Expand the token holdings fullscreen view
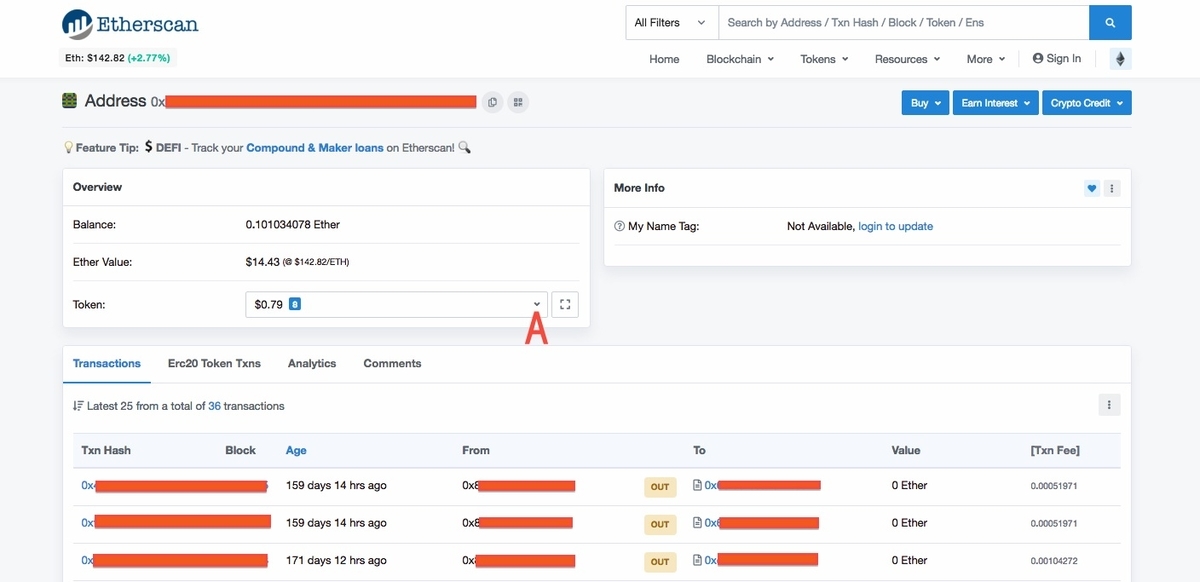The width and height of the screenshot is (1200, 582). tap(565, 304)
